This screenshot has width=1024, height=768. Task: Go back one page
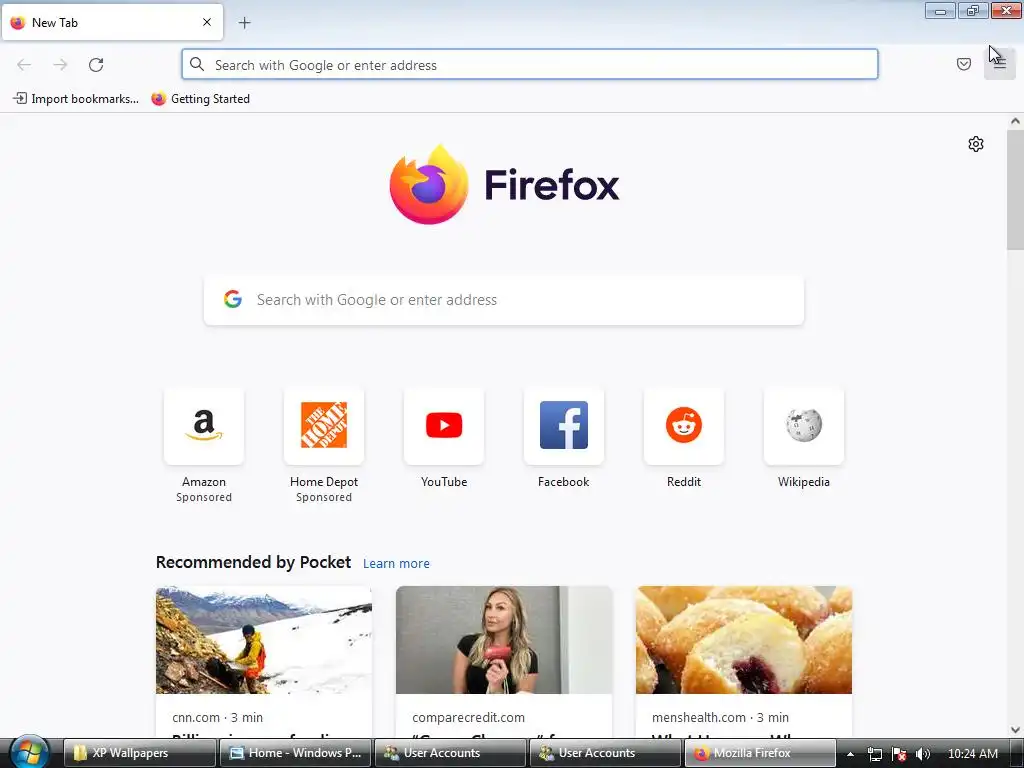[x=24, y=65]
